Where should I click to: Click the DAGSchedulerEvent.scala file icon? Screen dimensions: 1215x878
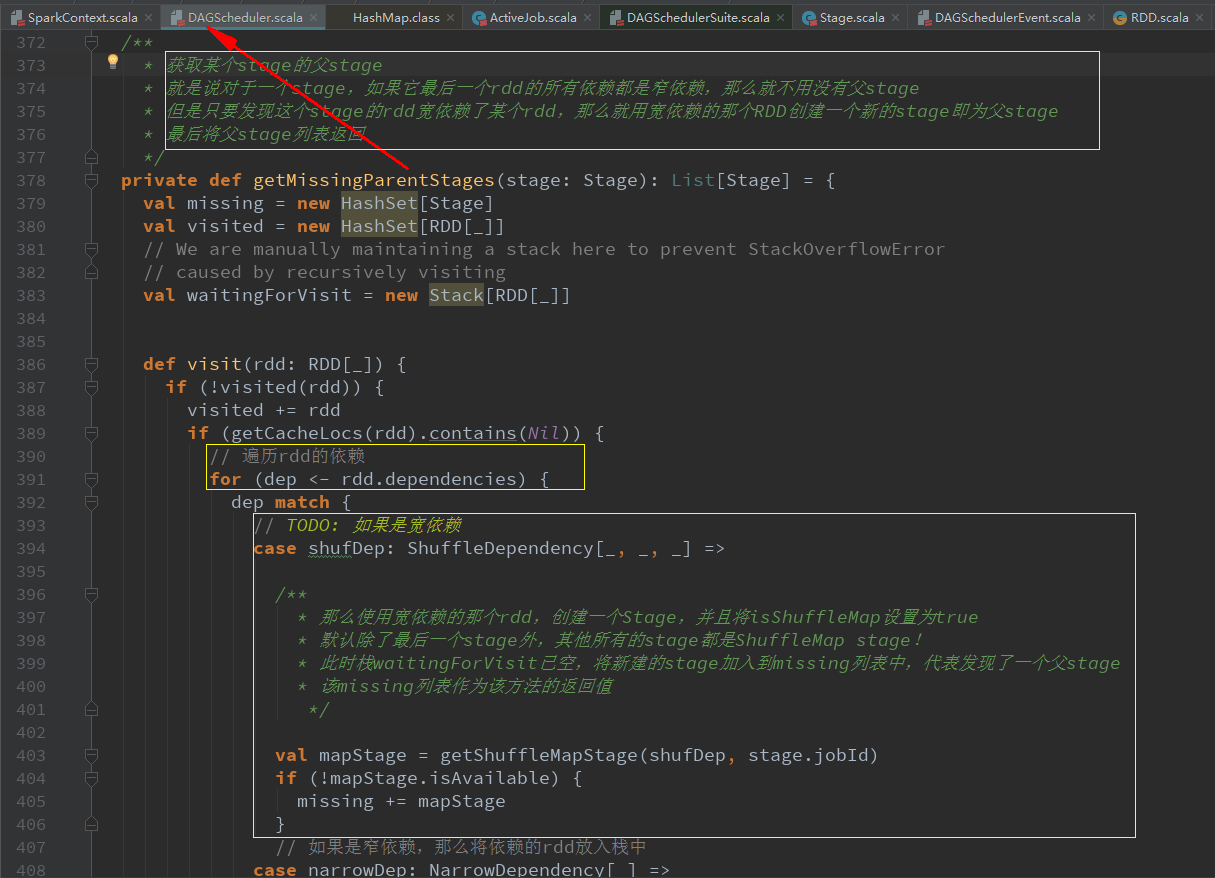coord(924,18)
